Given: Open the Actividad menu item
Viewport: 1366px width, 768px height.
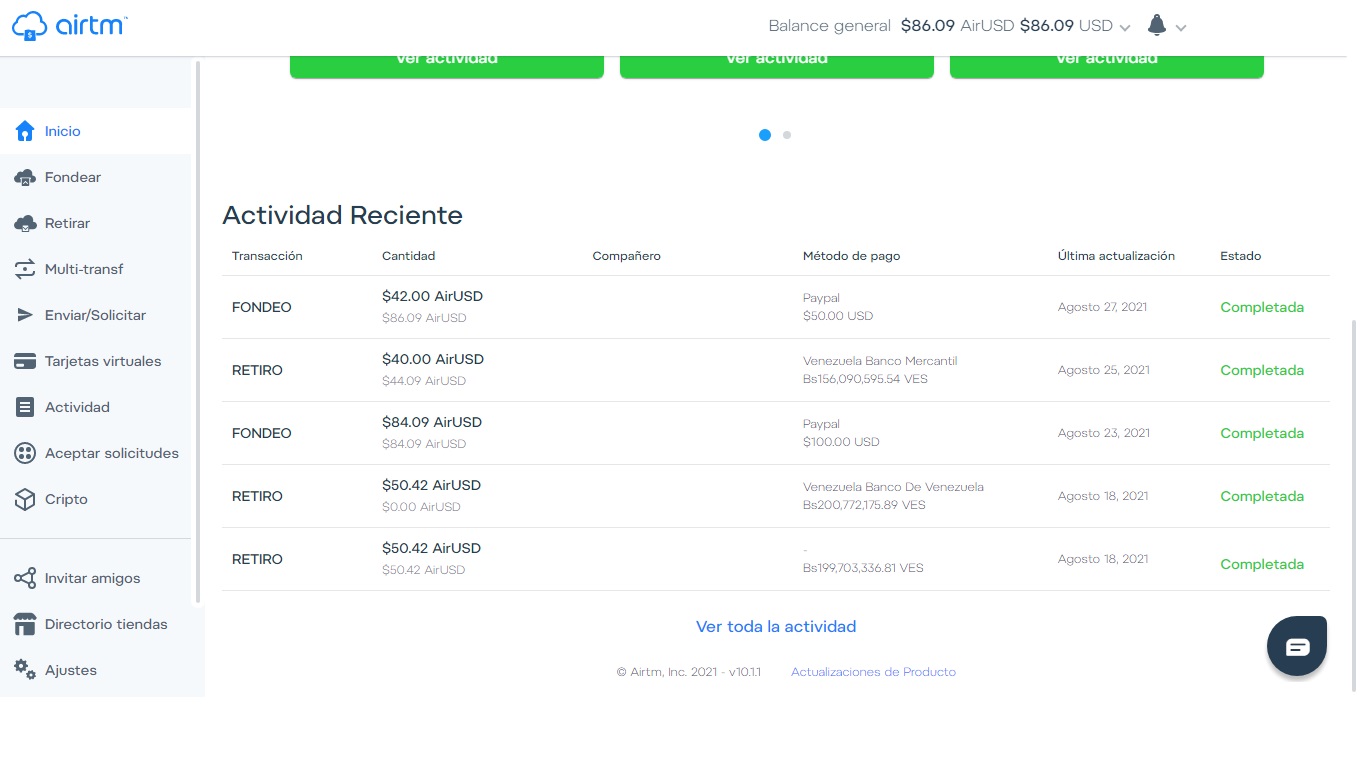Looking at the screenshot, I should 77,407.
